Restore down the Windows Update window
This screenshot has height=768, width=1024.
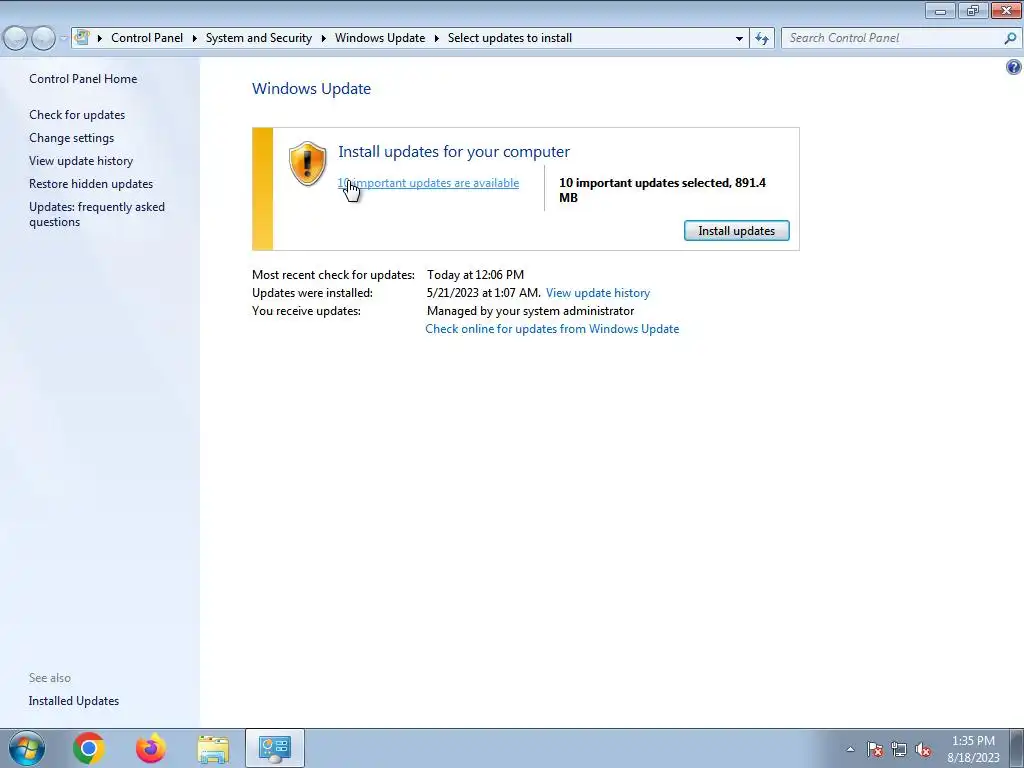[973, 10]
